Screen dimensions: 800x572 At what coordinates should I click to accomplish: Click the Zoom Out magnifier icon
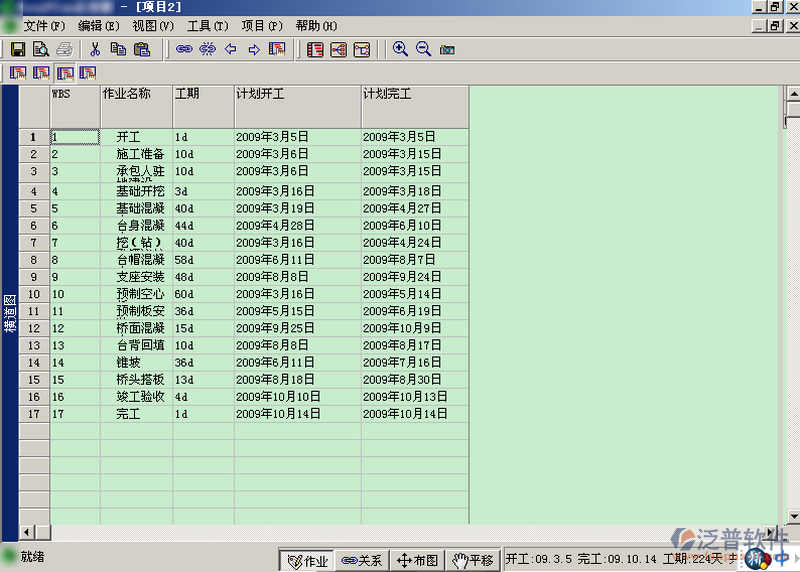coord(423,49)
